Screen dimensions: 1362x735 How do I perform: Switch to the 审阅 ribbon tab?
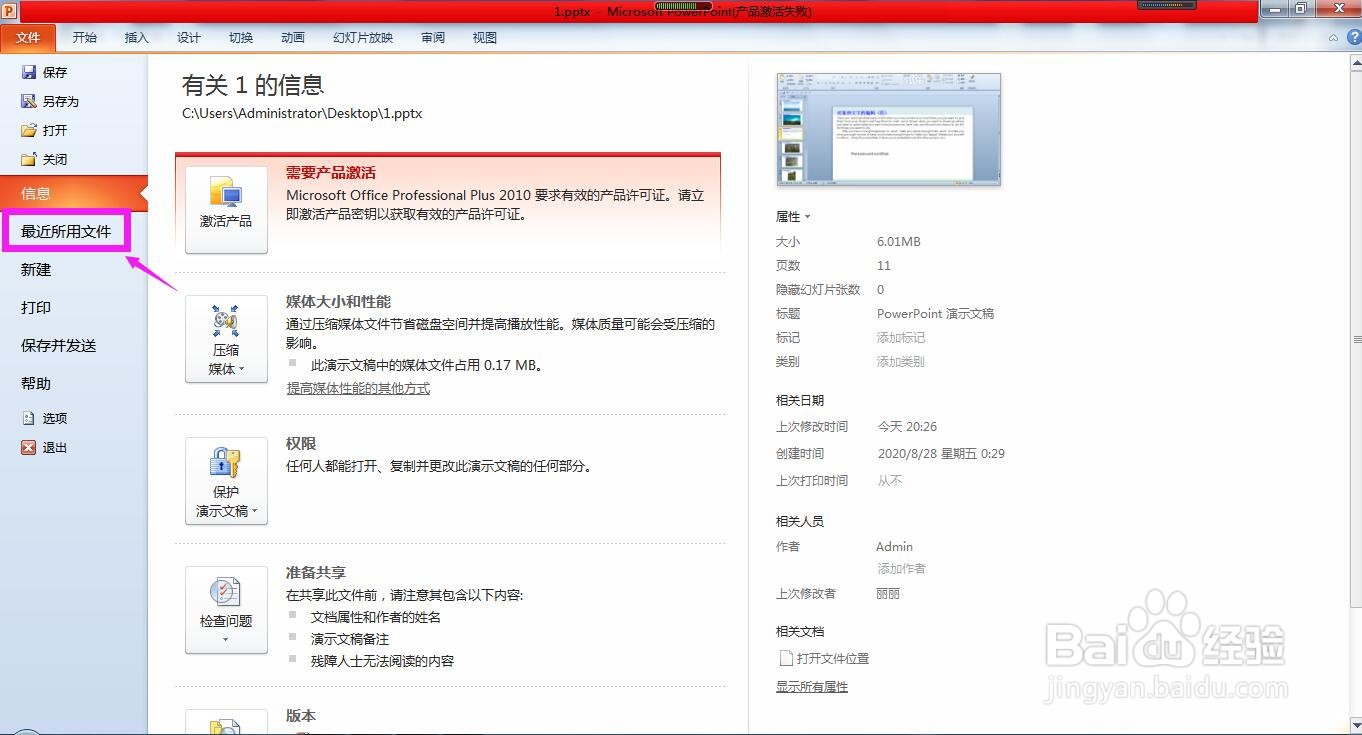(x=432, y=38)
